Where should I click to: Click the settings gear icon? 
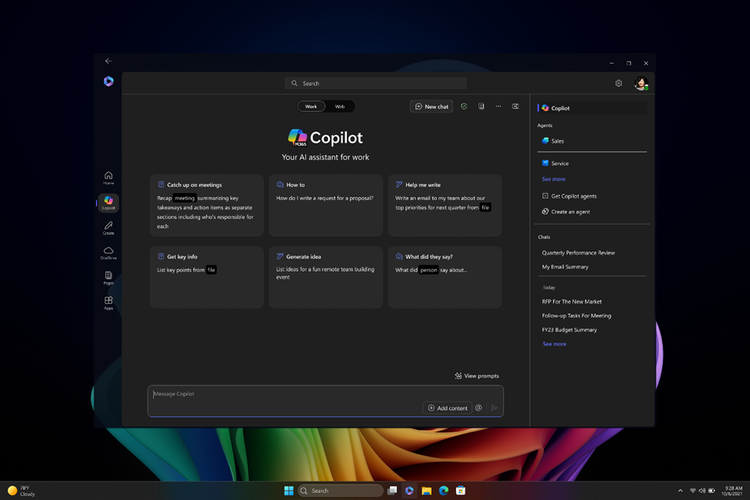pyautogui.click(x=619, y=84)
